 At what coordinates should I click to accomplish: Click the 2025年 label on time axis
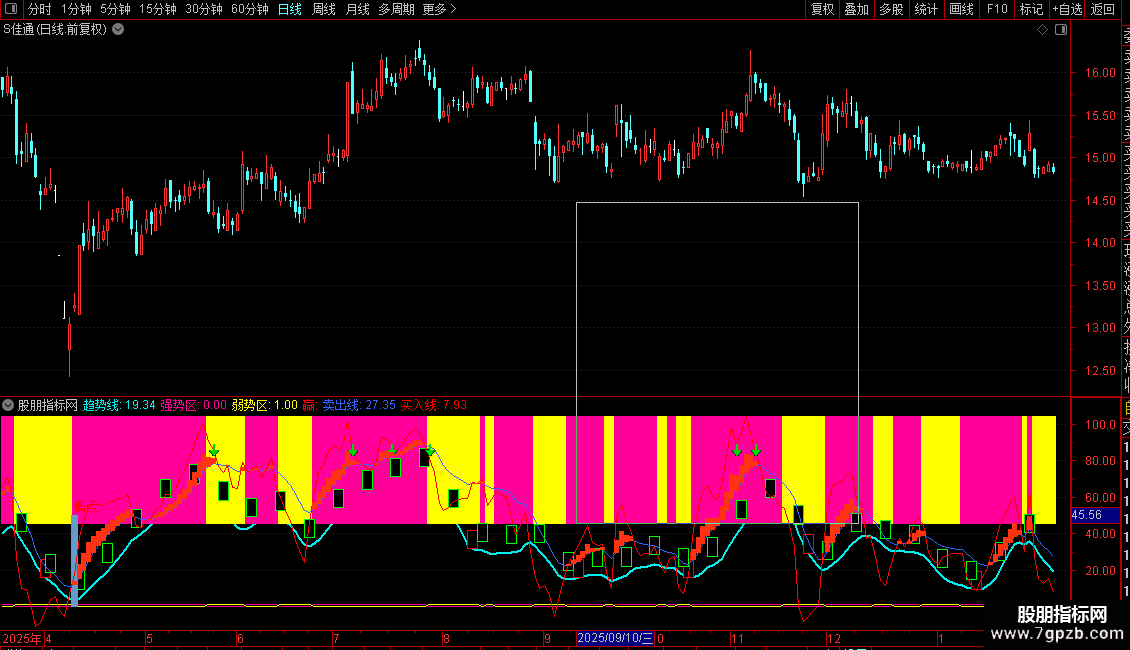pyautogui.click(x=22, y=638)
